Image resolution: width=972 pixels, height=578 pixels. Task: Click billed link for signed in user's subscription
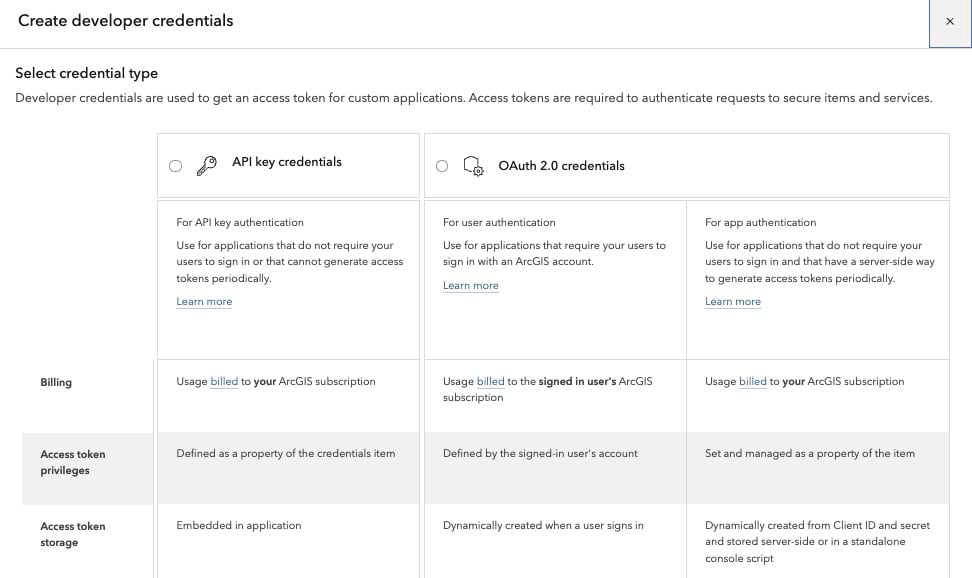tap(490, 381)
